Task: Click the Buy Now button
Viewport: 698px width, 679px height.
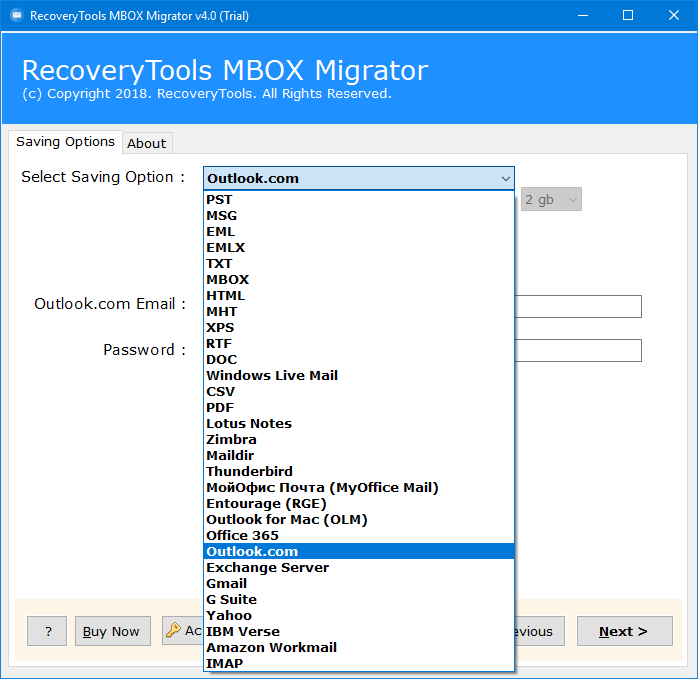Action: [113, 631]
